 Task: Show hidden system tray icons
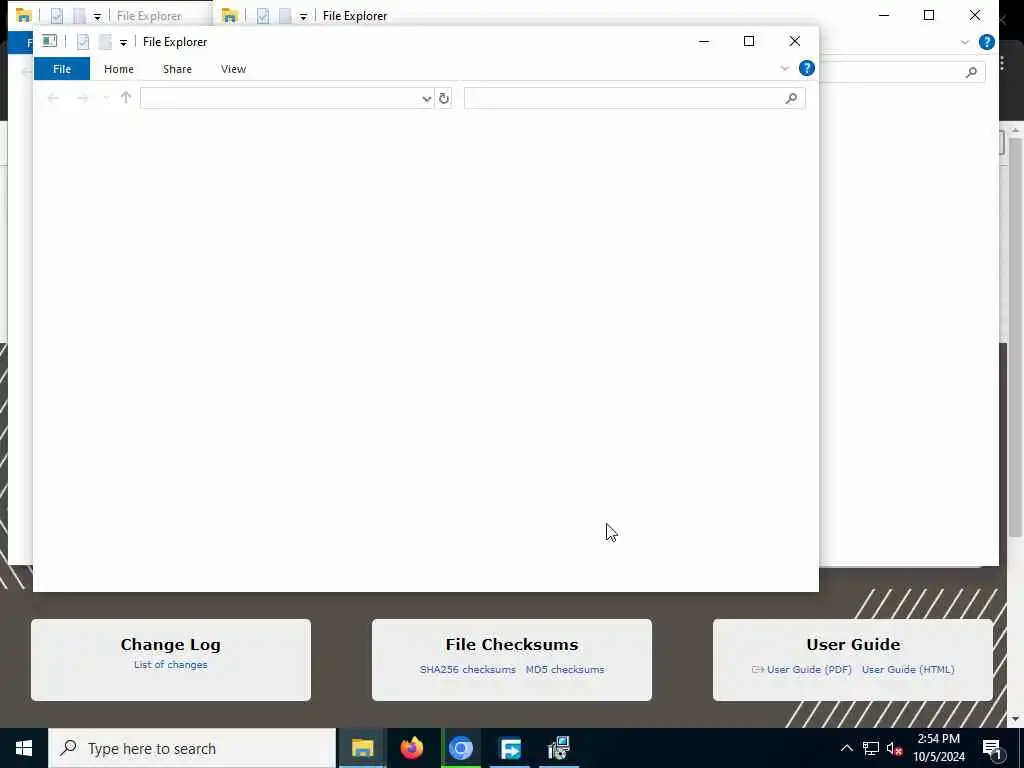846,748
